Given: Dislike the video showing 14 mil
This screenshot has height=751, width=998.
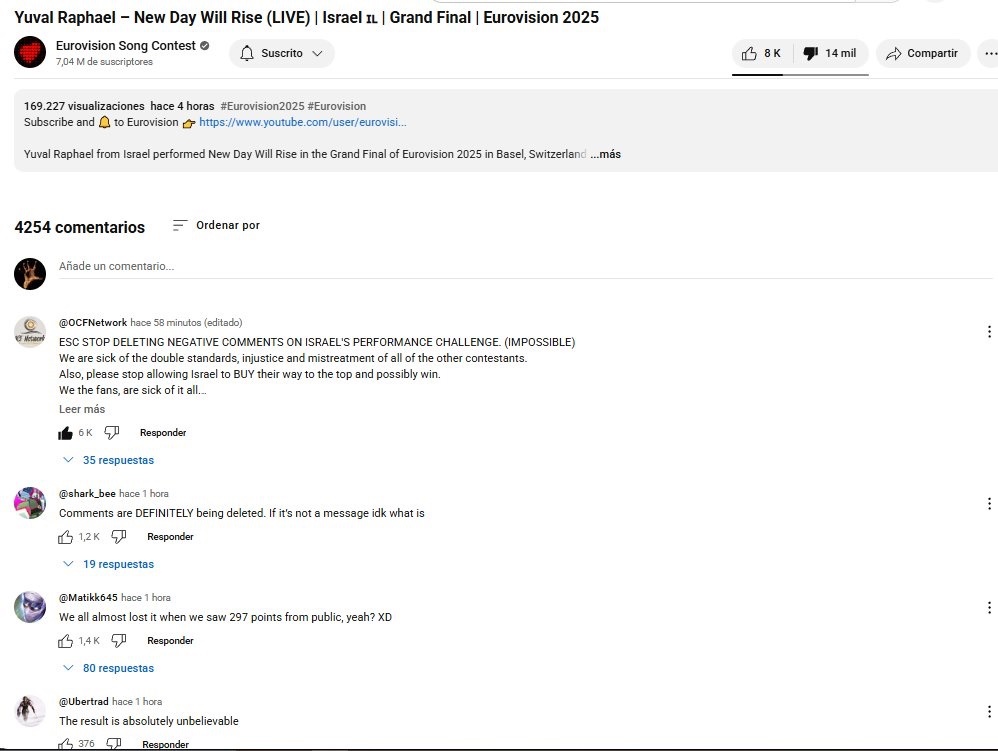Looking at the screenshot, I should pyautogui.click(x=830, y=53).
